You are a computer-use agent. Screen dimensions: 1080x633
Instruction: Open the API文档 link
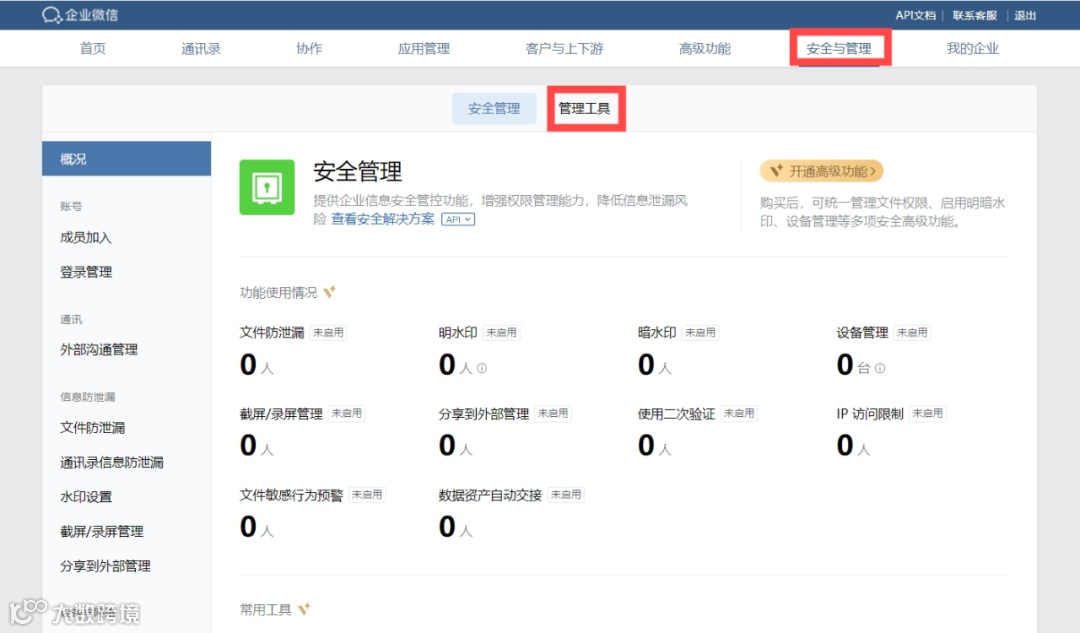(x=915, y=15)
